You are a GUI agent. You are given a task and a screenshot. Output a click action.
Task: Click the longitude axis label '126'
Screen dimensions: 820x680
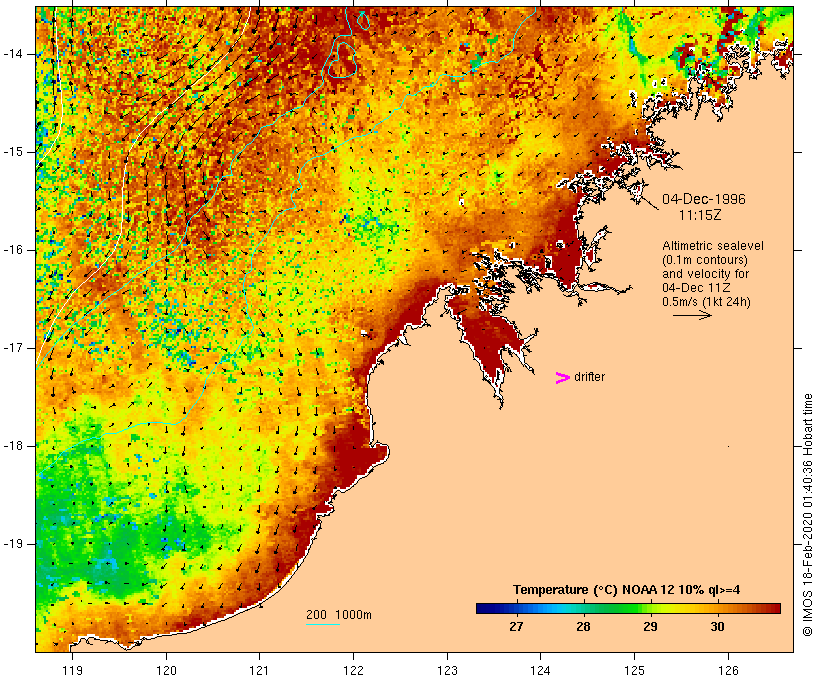[x=728, y=670]
